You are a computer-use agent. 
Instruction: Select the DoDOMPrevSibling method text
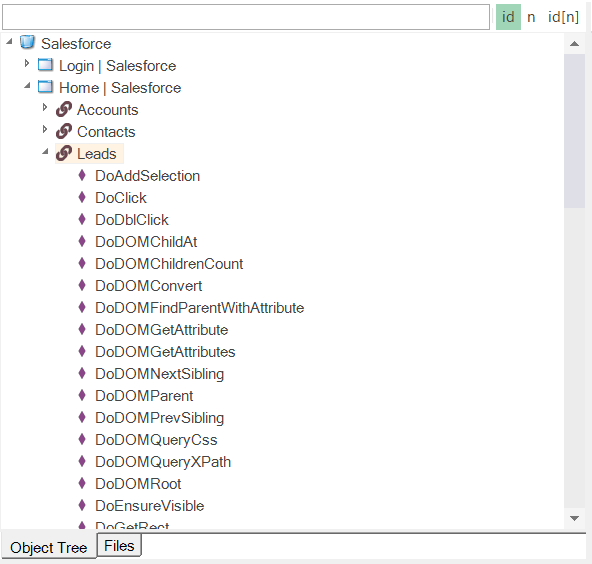coord(159,418)
